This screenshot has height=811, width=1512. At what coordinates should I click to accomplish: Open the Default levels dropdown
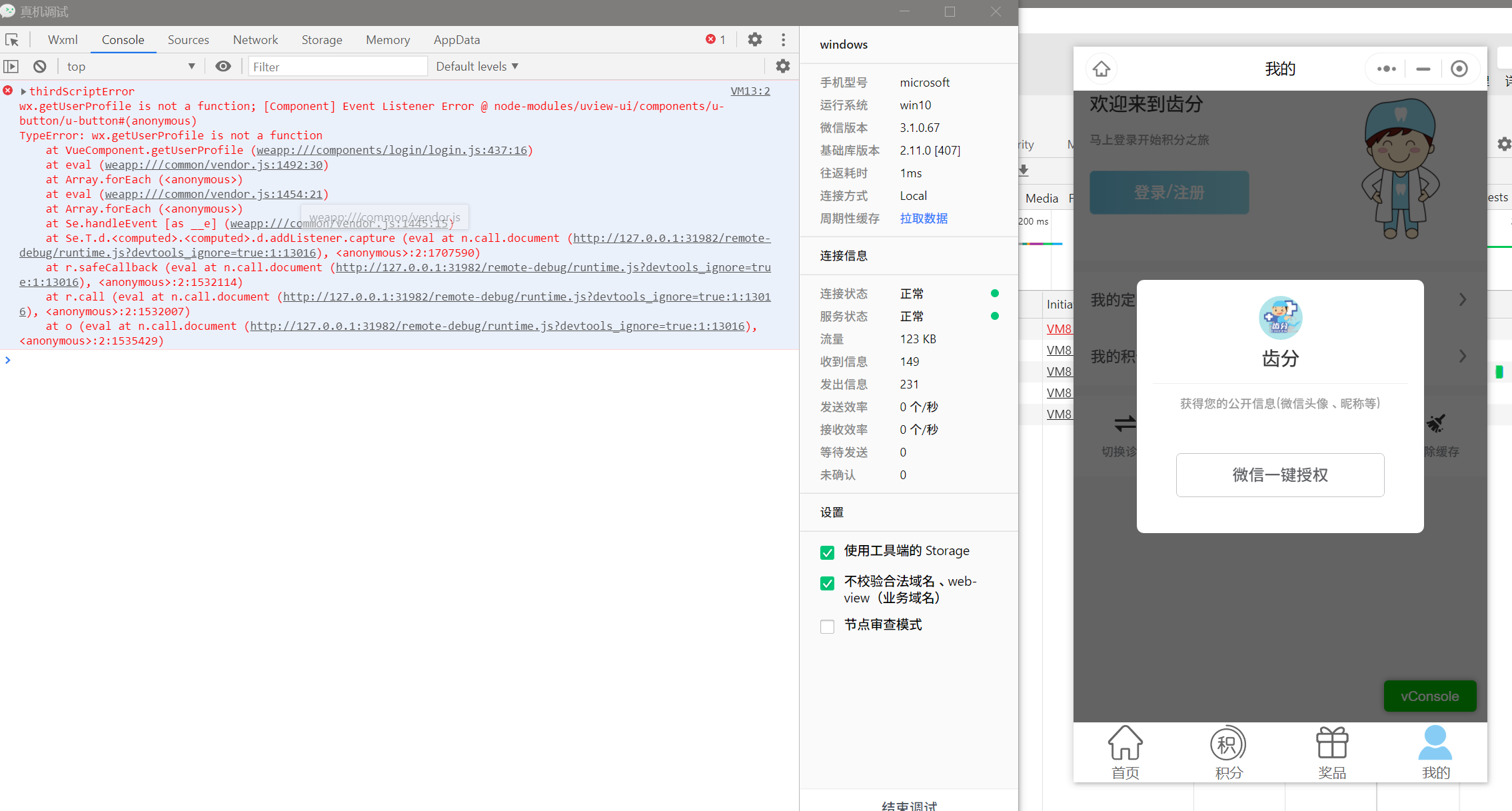pos(477,67)
